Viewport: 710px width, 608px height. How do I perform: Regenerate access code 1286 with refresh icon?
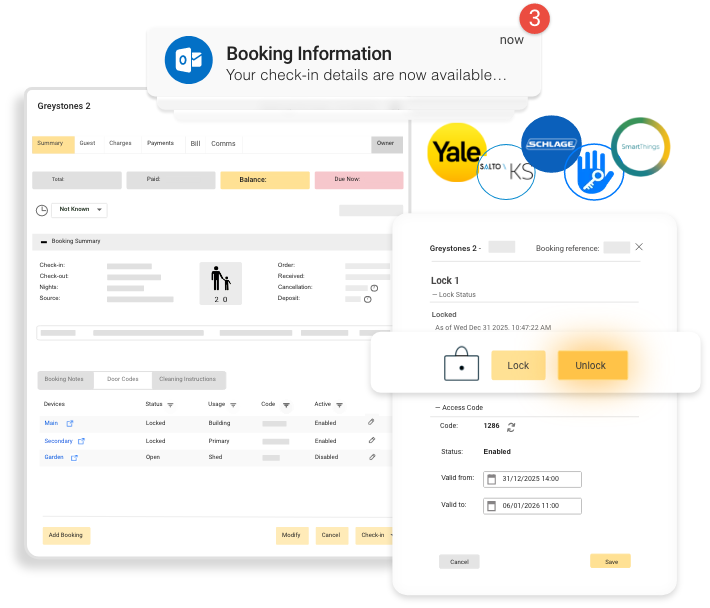pyautogui.click(x=511, y=427)
